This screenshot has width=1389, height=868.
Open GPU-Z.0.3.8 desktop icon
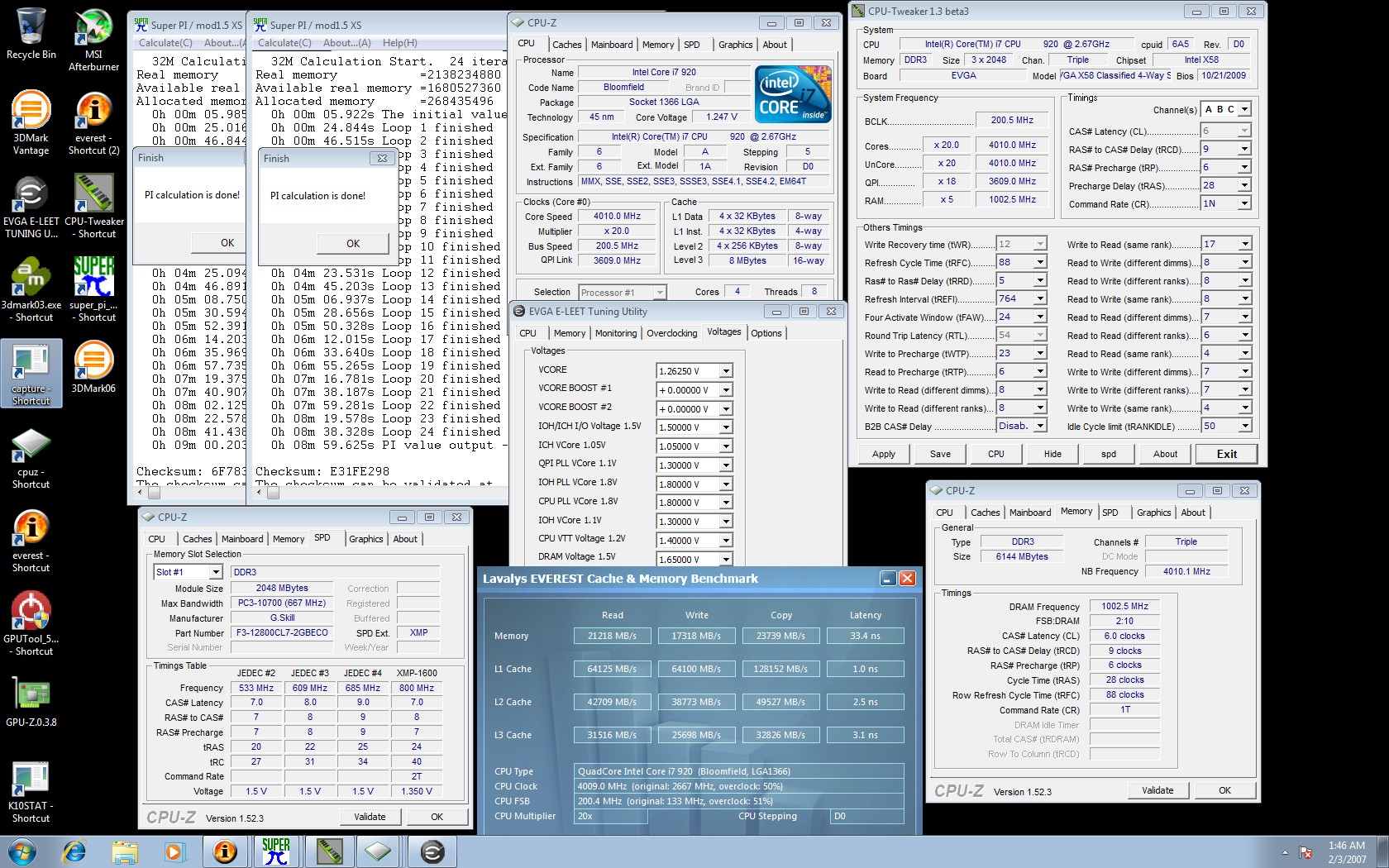click(x=31, y=701)
